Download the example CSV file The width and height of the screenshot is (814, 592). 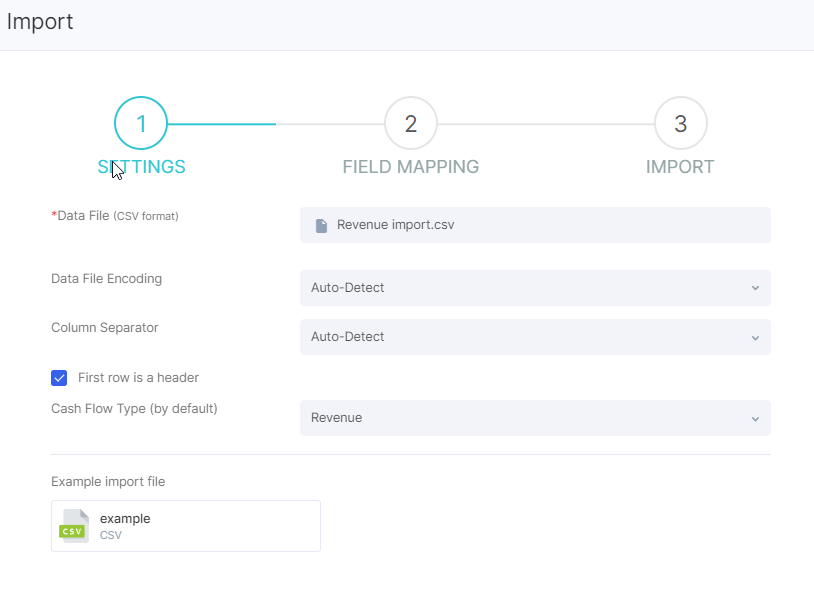[186, 526]
